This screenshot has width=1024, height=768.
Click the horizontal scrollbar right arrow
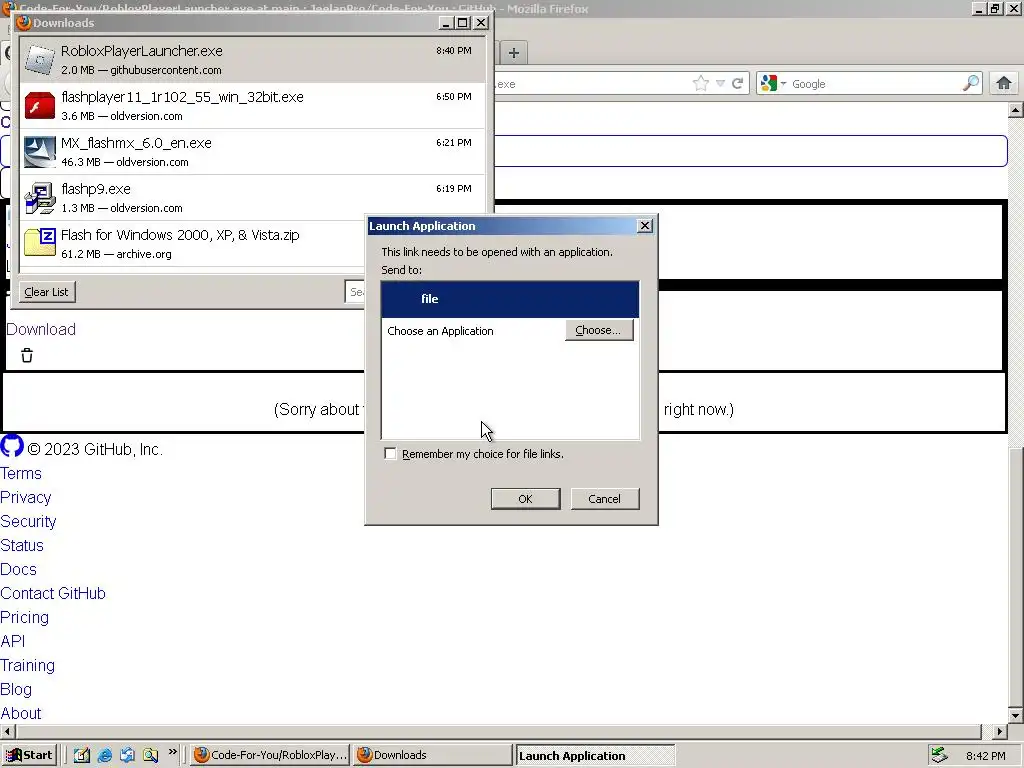click(x=1000, y=731)
